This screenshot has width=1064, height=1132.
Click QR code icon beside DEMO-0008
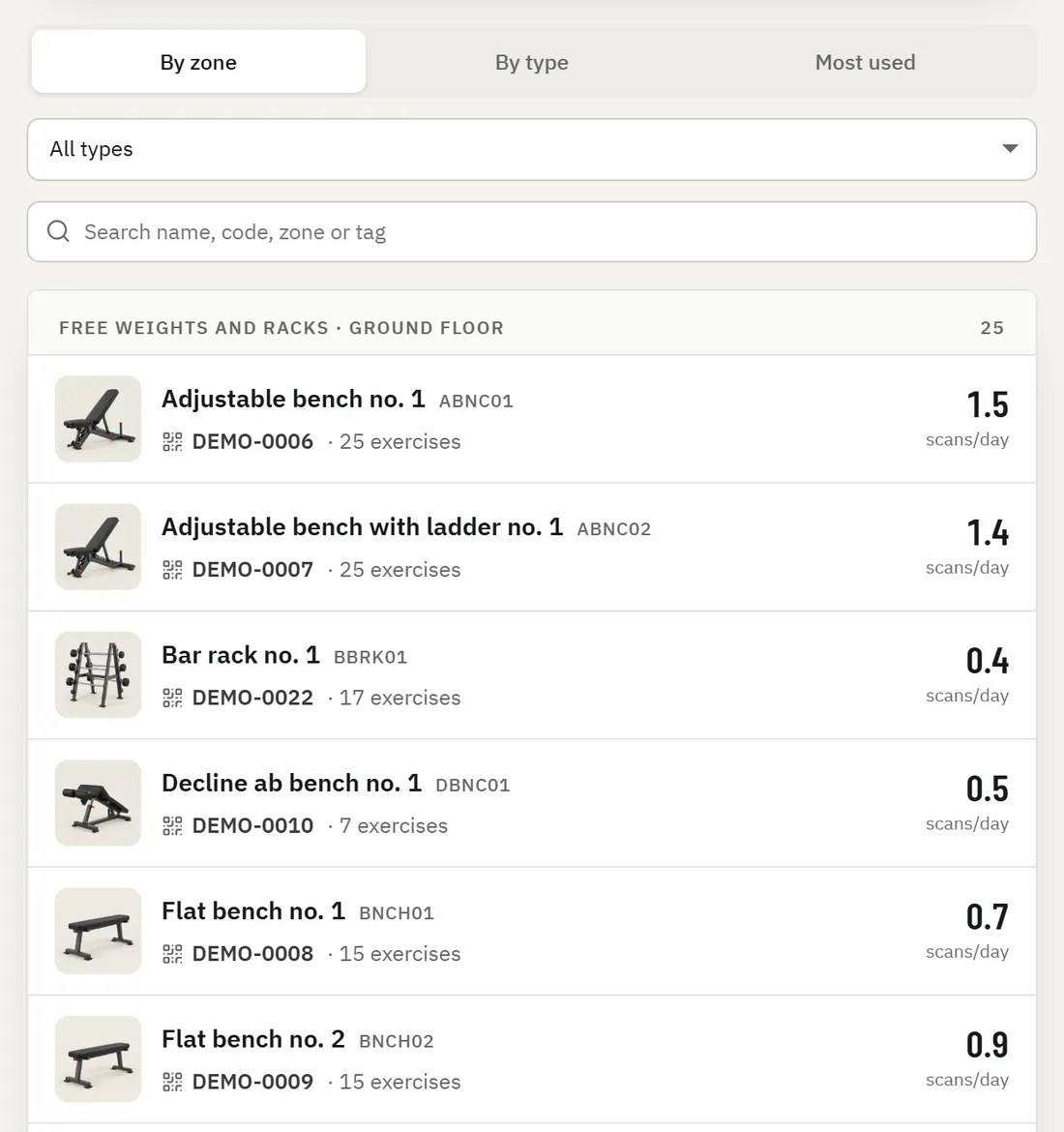(x=172, y=954)
